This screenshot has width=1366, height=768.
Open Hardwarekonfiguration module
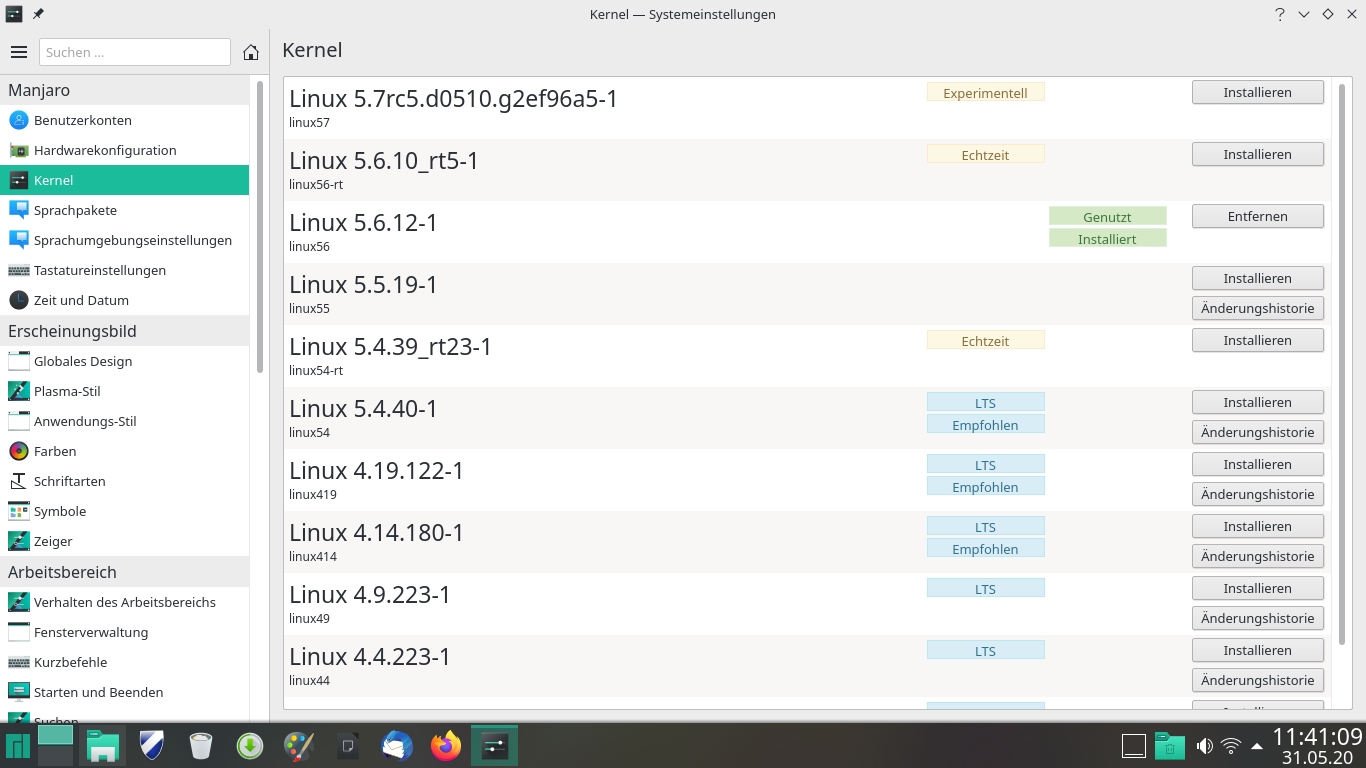click(124, 150)
